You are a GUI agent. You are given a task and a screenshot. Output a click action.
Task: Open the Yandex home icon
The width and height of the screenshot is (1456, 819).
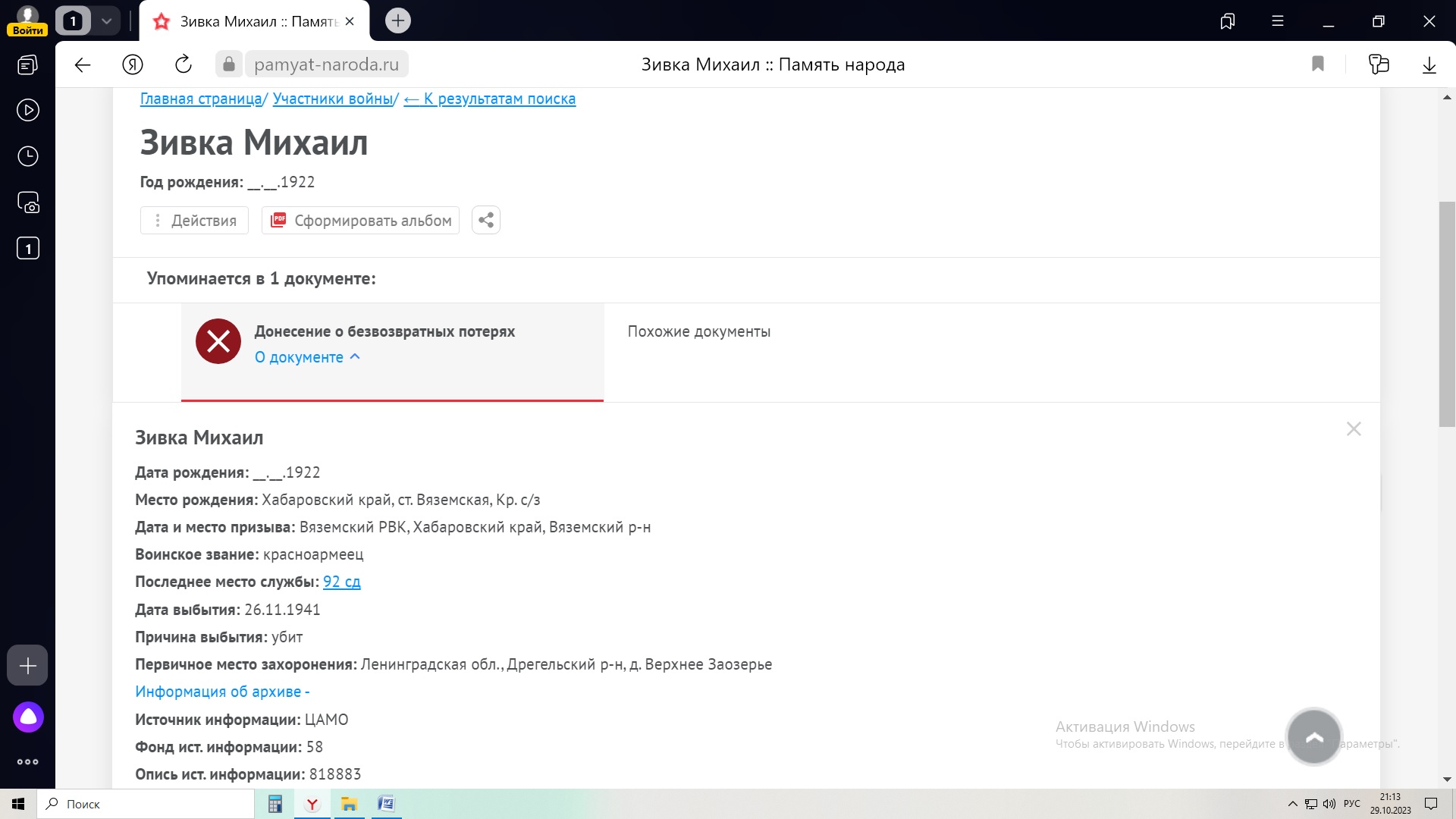click(x=133, y=64)
